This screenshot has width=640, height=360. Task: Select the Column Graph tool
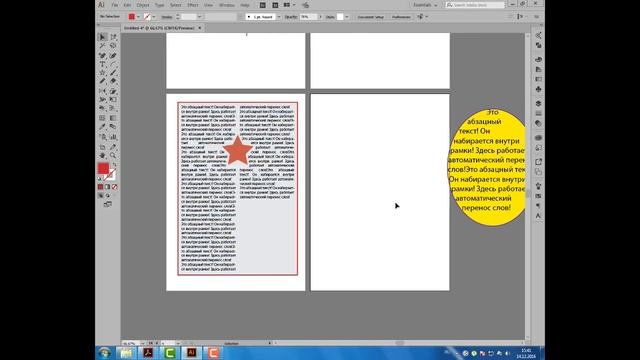tap(113, 137)
